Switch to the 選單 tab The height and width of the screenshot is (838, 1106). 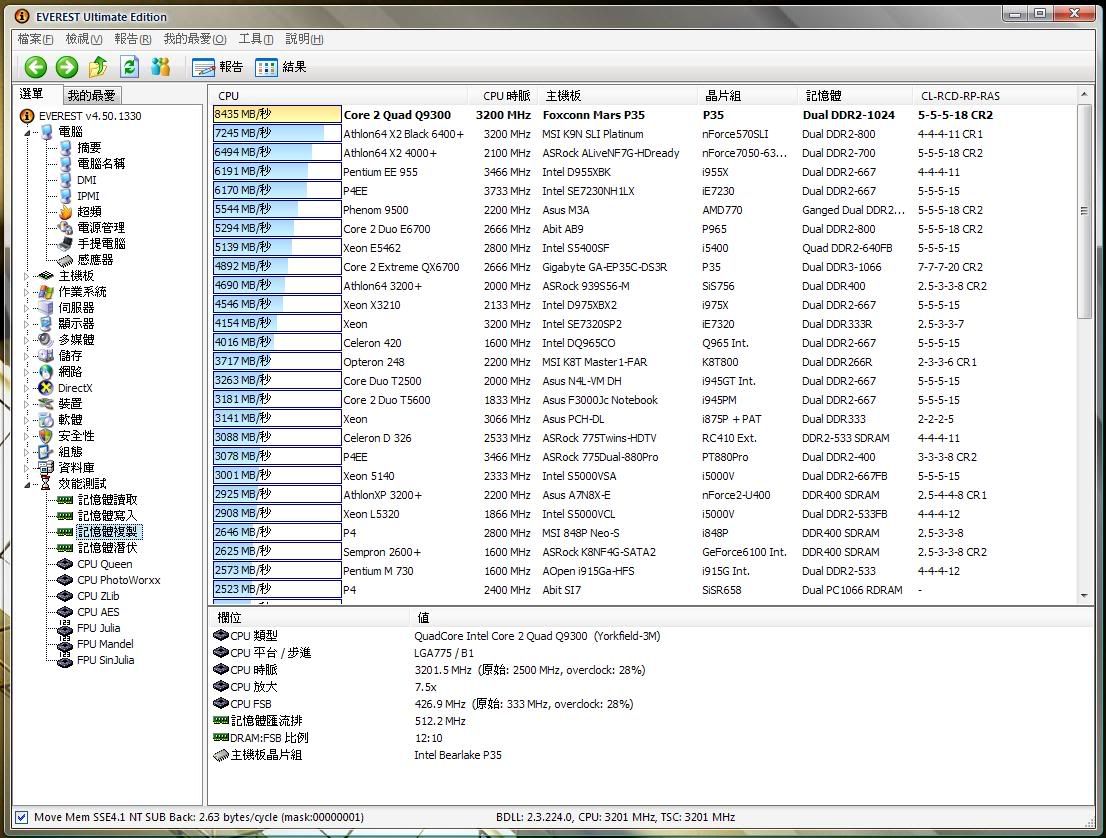[x=32, y=94]
